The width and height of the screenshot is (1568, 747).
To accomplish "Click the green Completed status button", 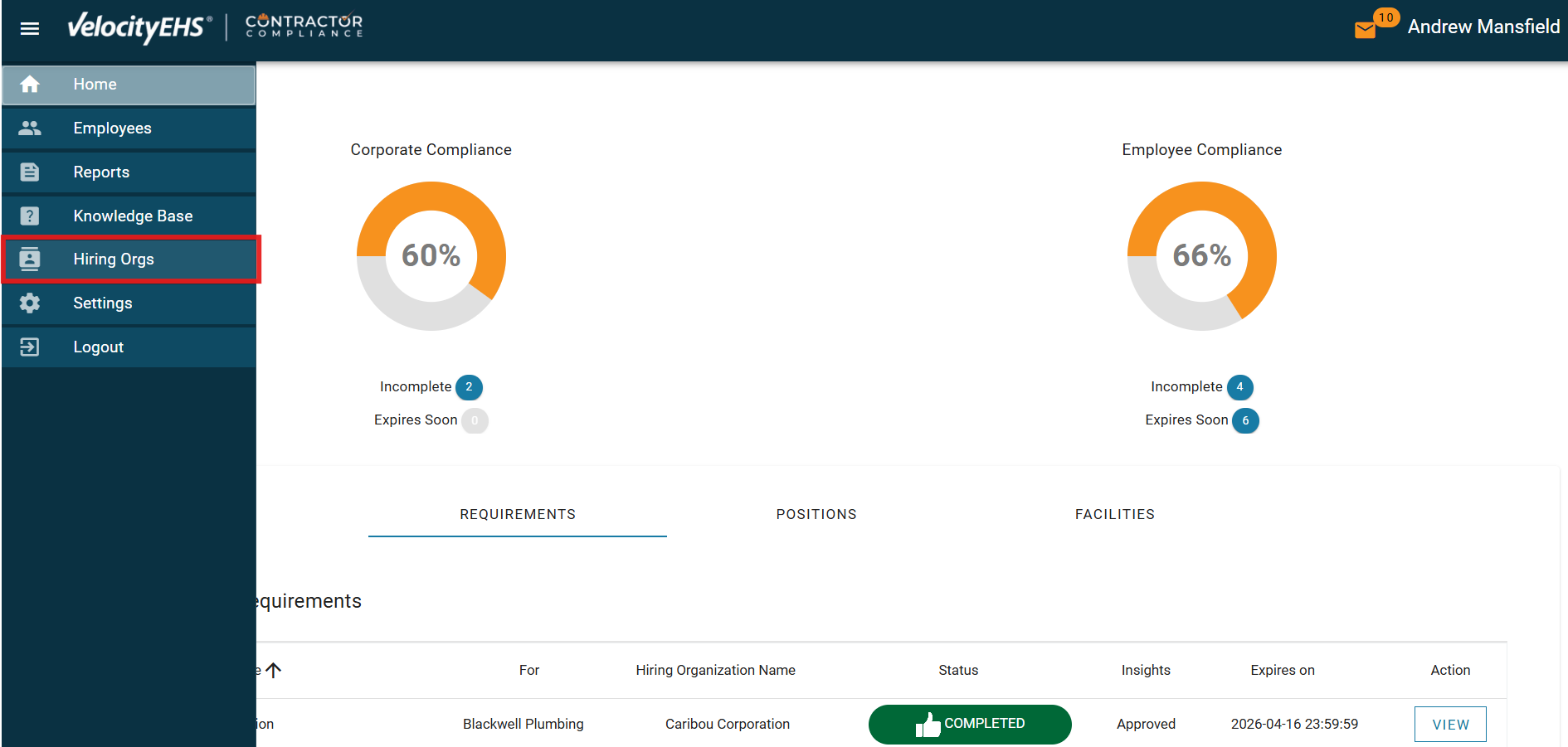I will click(969, 724).
